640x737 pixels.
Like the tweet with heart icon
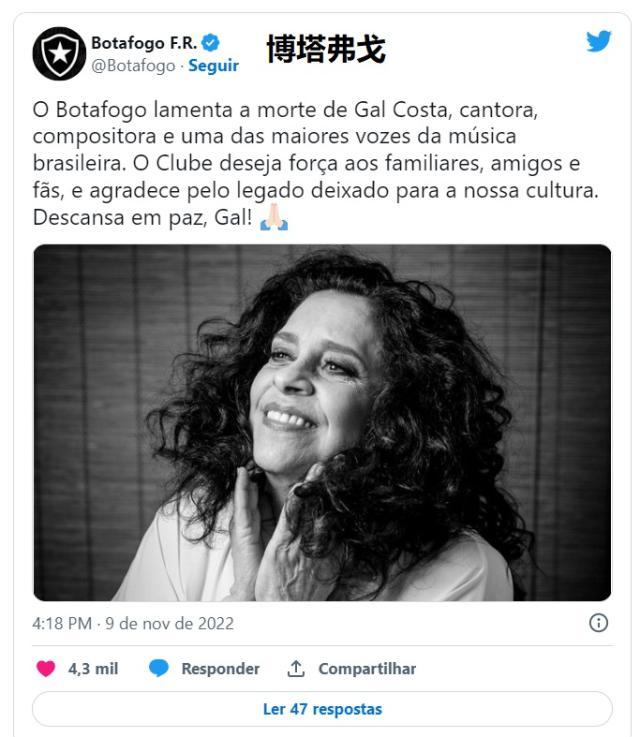pyautogui.click(x=46, y=668)
